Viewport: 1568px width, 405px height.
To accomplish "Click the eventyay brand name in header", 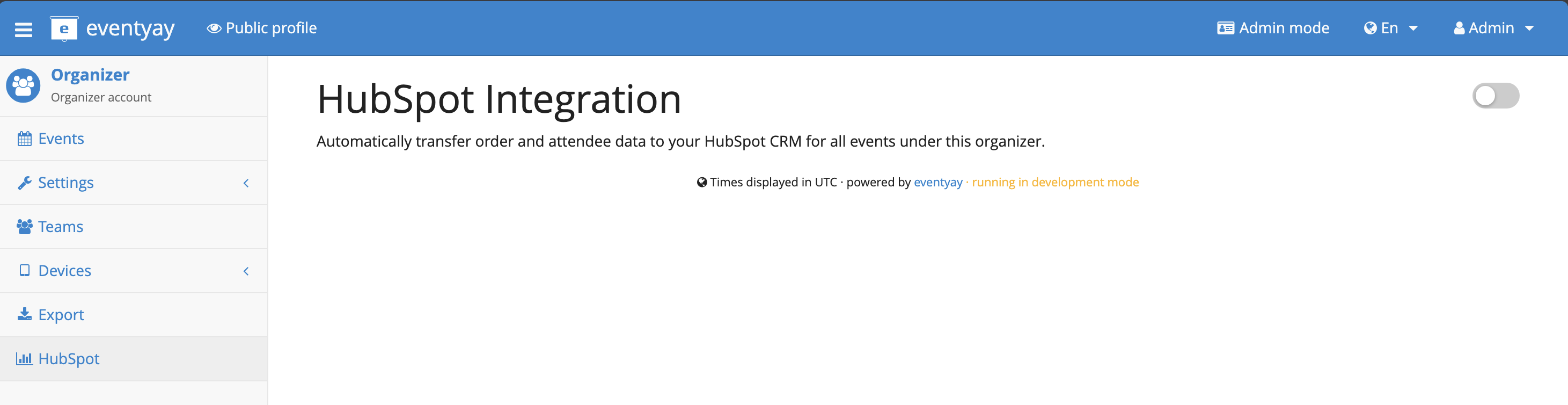I will (130, 28).
